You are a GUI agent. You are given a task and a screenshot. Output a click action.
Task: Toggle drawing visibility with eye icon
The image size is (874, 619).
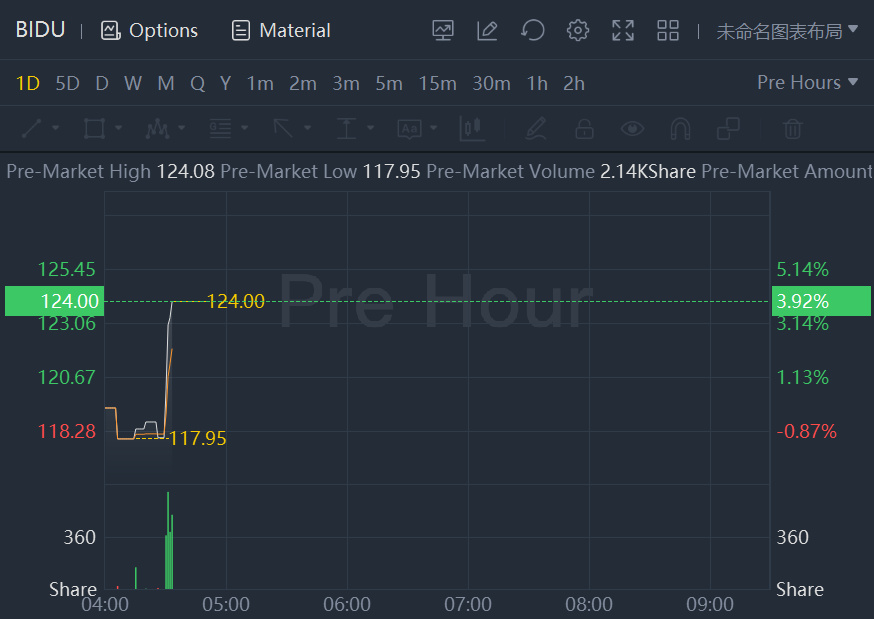[x=632, y=128]
